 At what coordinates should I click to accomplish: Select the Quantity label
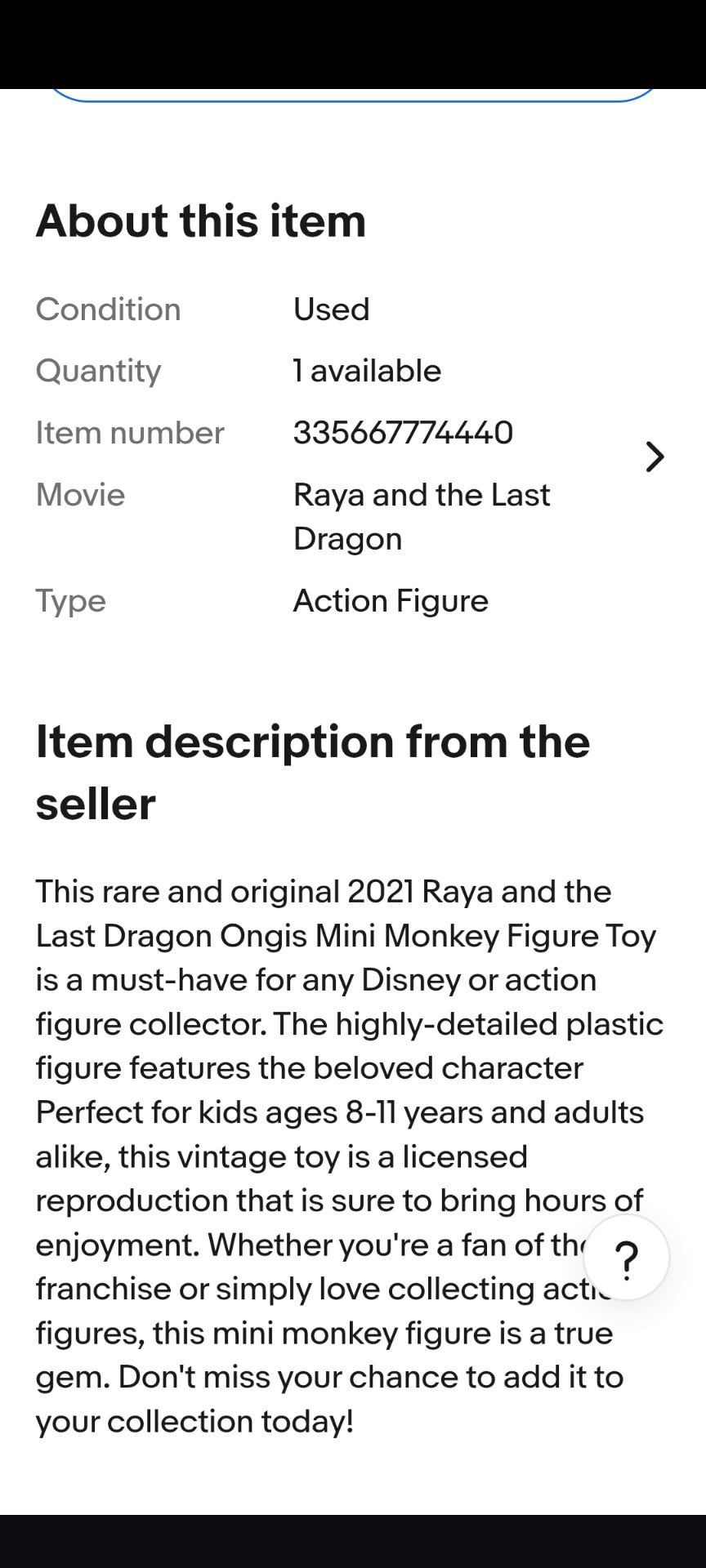point(98,372)
